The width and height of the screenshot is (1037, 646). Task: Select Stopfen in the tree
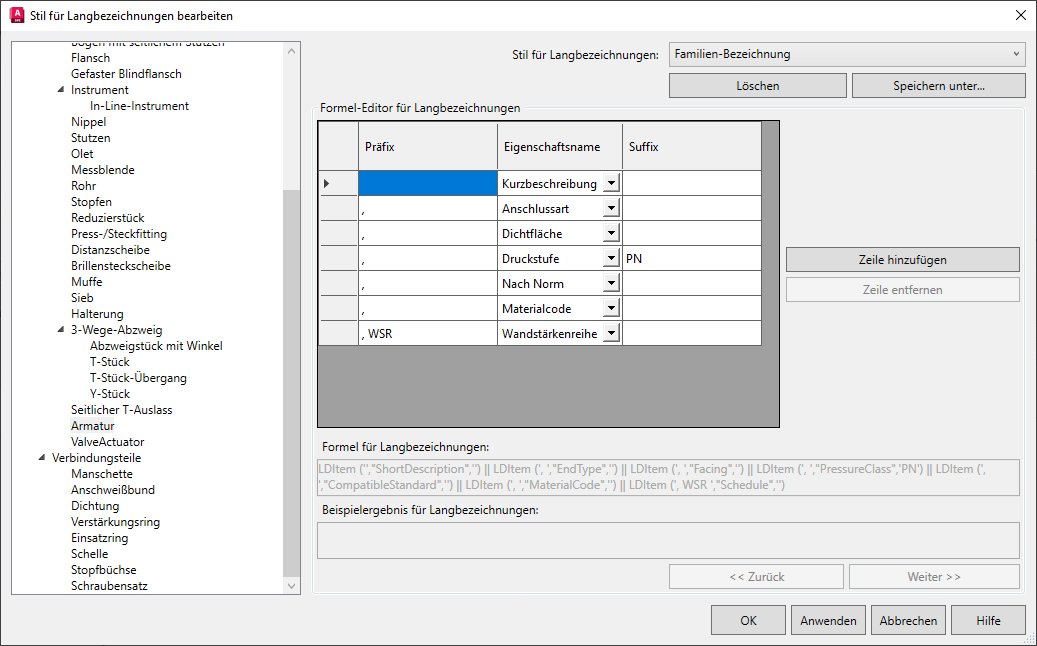pos(91,202)
